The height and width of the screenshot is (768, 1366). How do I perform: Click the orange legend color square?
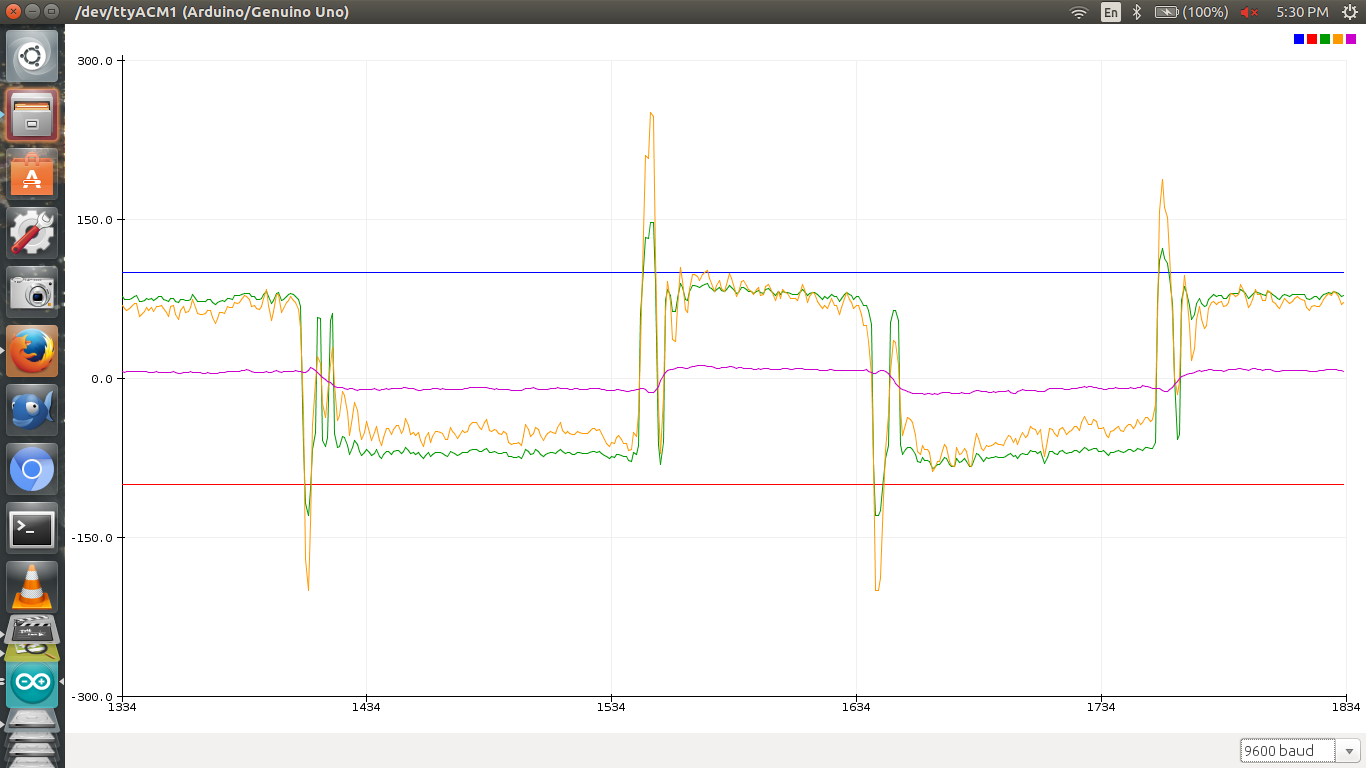point(1338,39)
